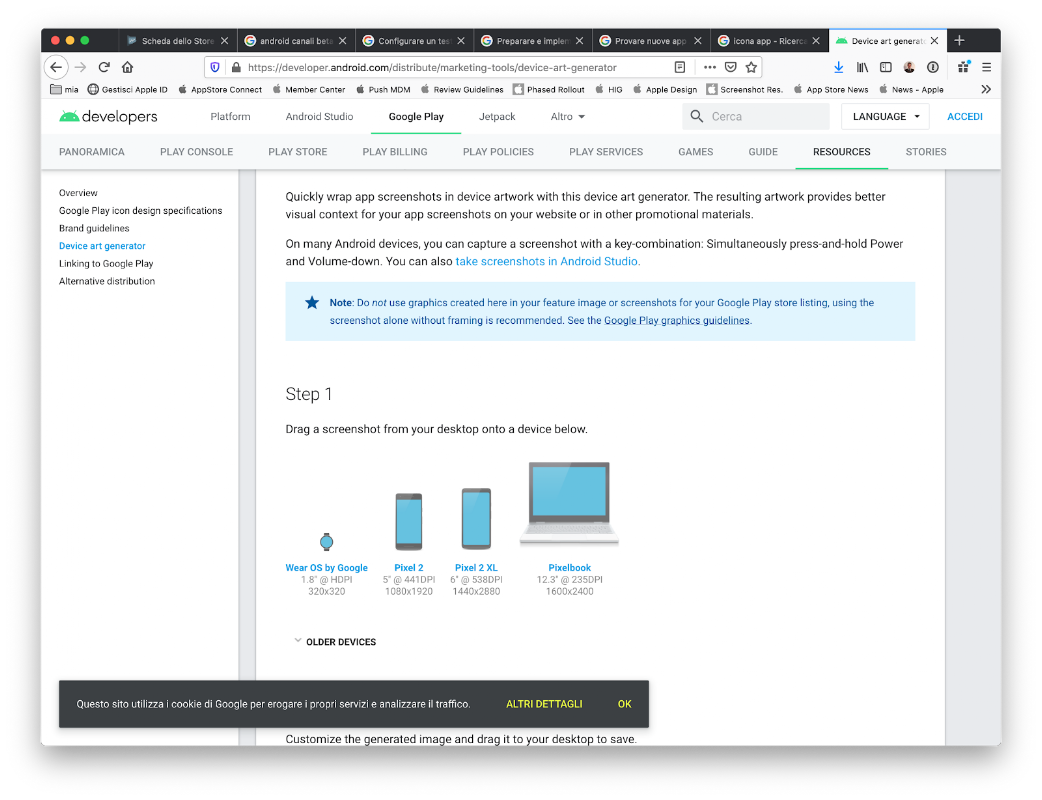The width and height of the screenshot is (1042, 800).
Task: Choose the Pixelbook laptop device image
Action: pyautogui.click(x=569, y=504)
